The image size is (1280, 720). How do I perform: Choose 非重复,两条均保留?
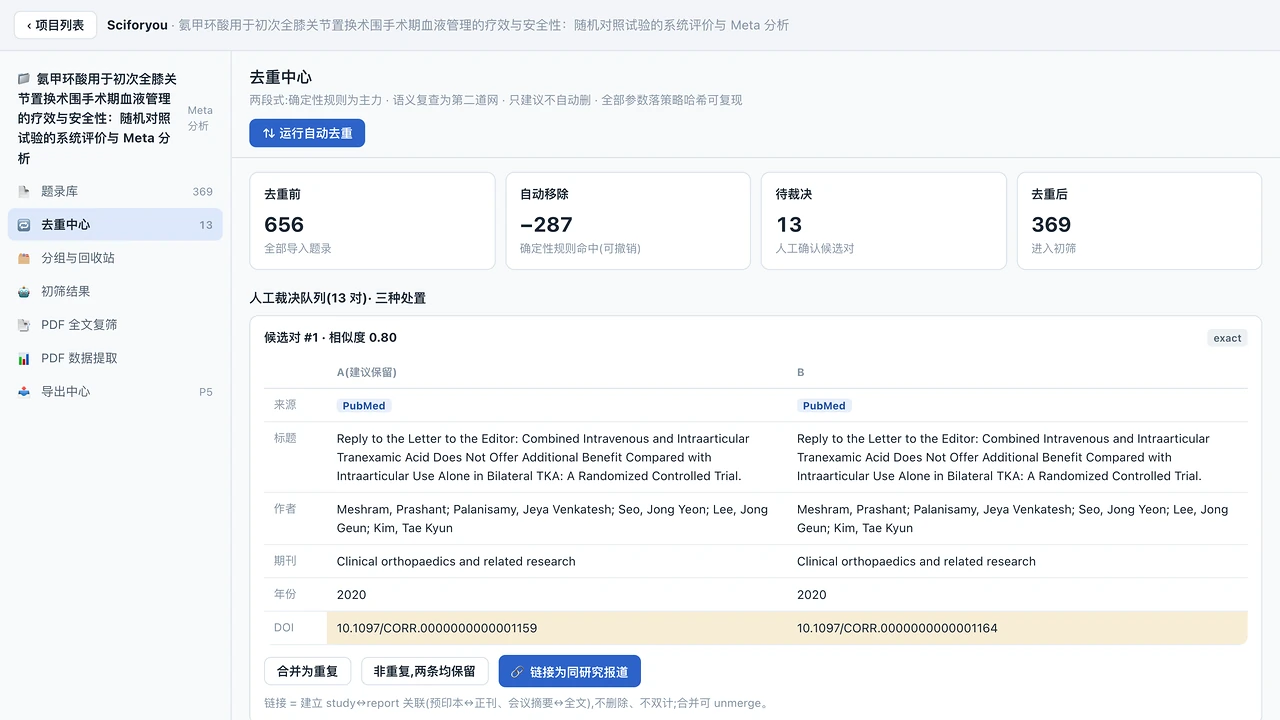pos(425,672)
